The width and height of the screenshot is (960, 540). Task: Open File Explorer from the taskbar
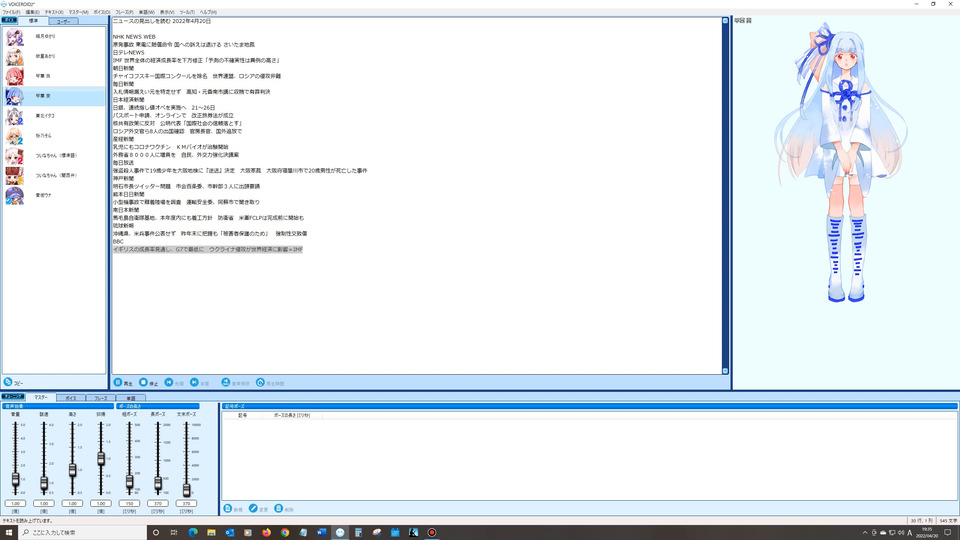coord(211,533)
